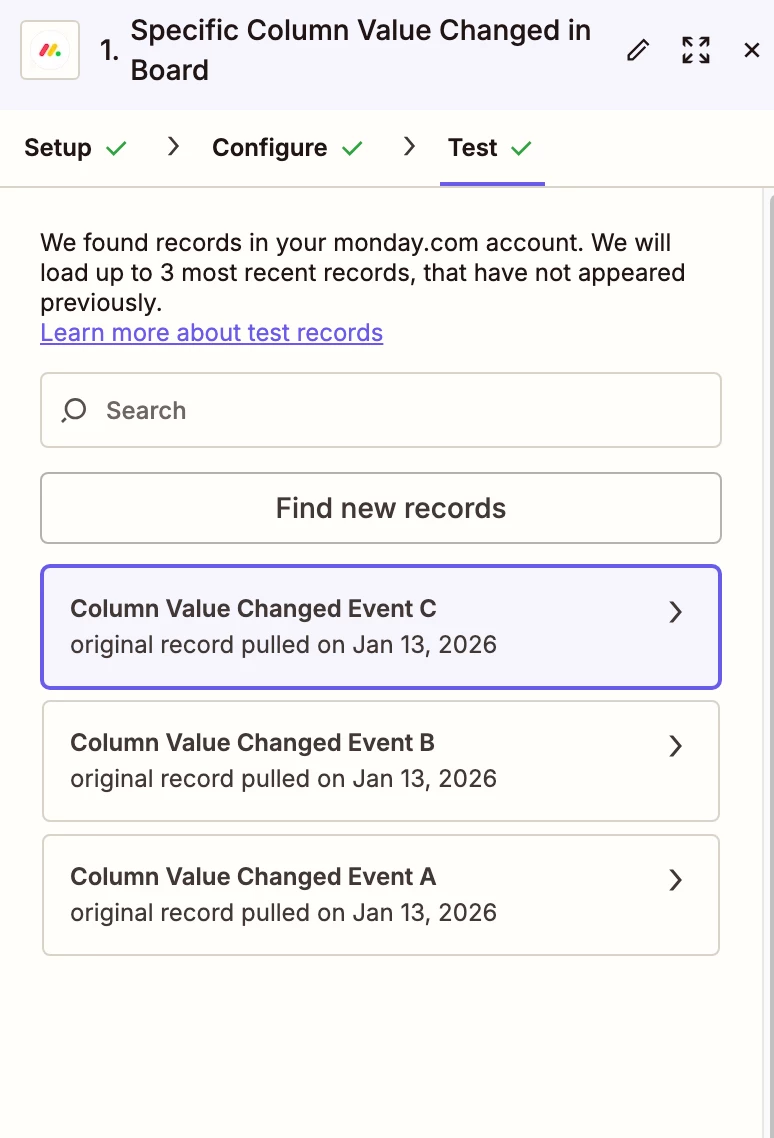The image size is (774, 1138).
Task: Expand Event B record using its chevron
Action: (x=676, y=746)
